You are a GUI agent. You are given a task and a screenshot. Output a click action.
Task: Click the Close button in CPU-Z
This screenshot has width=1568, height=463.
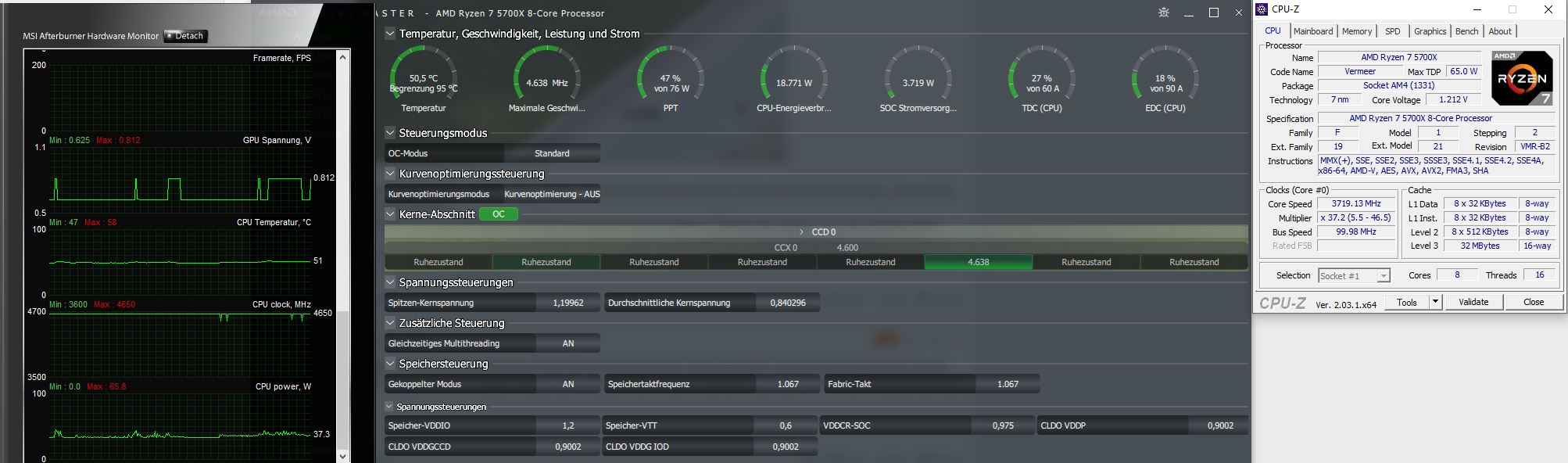[x=1534, y=302]
